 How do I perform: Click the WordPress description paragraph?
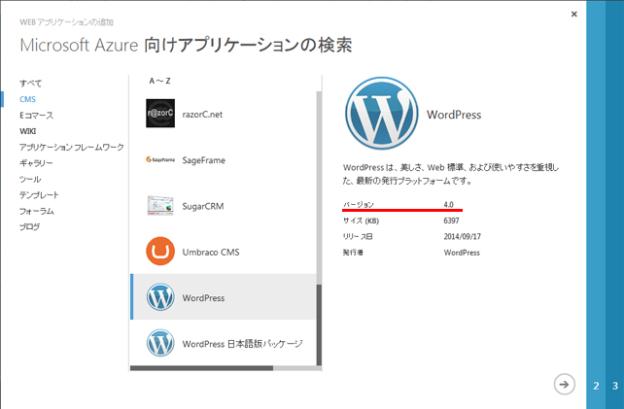pos(451,174)
